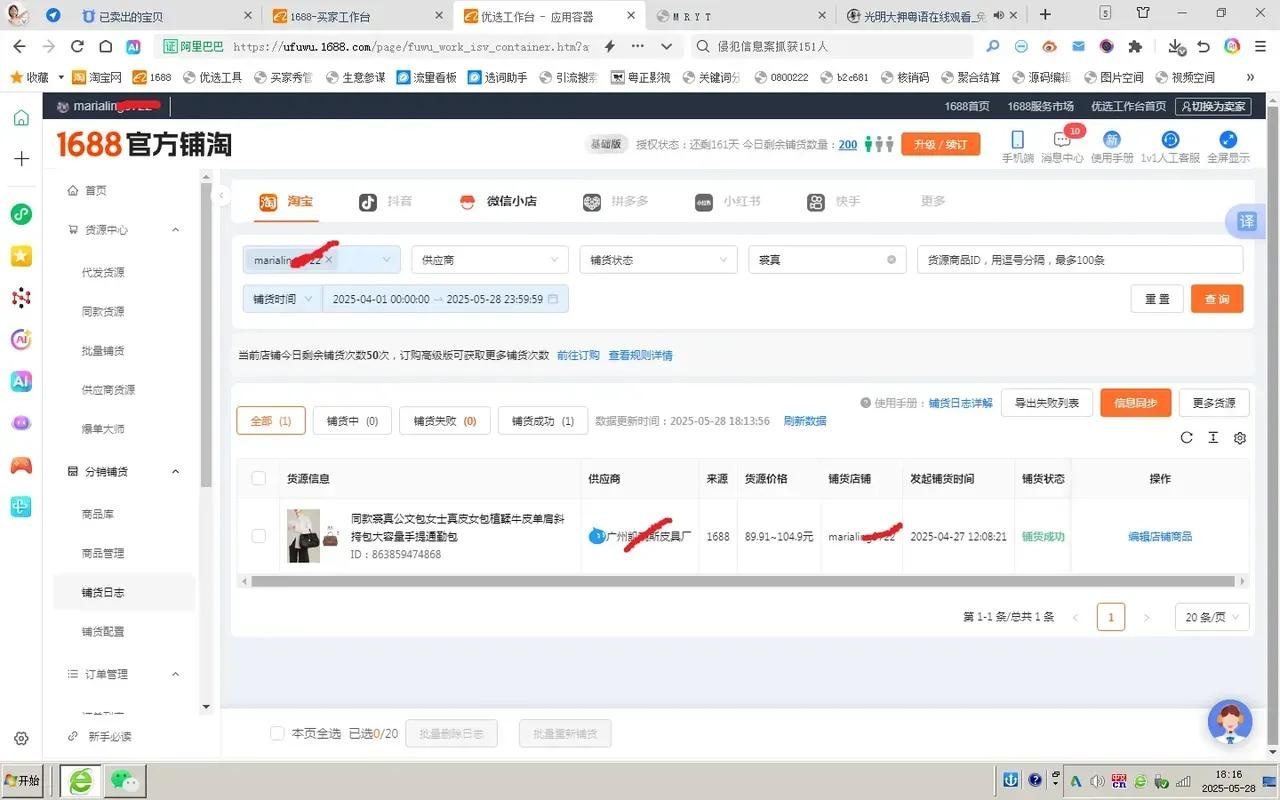Open the 供应商 dropdown filter
The height and width of the screenshot is (800, 1280).
490,260
